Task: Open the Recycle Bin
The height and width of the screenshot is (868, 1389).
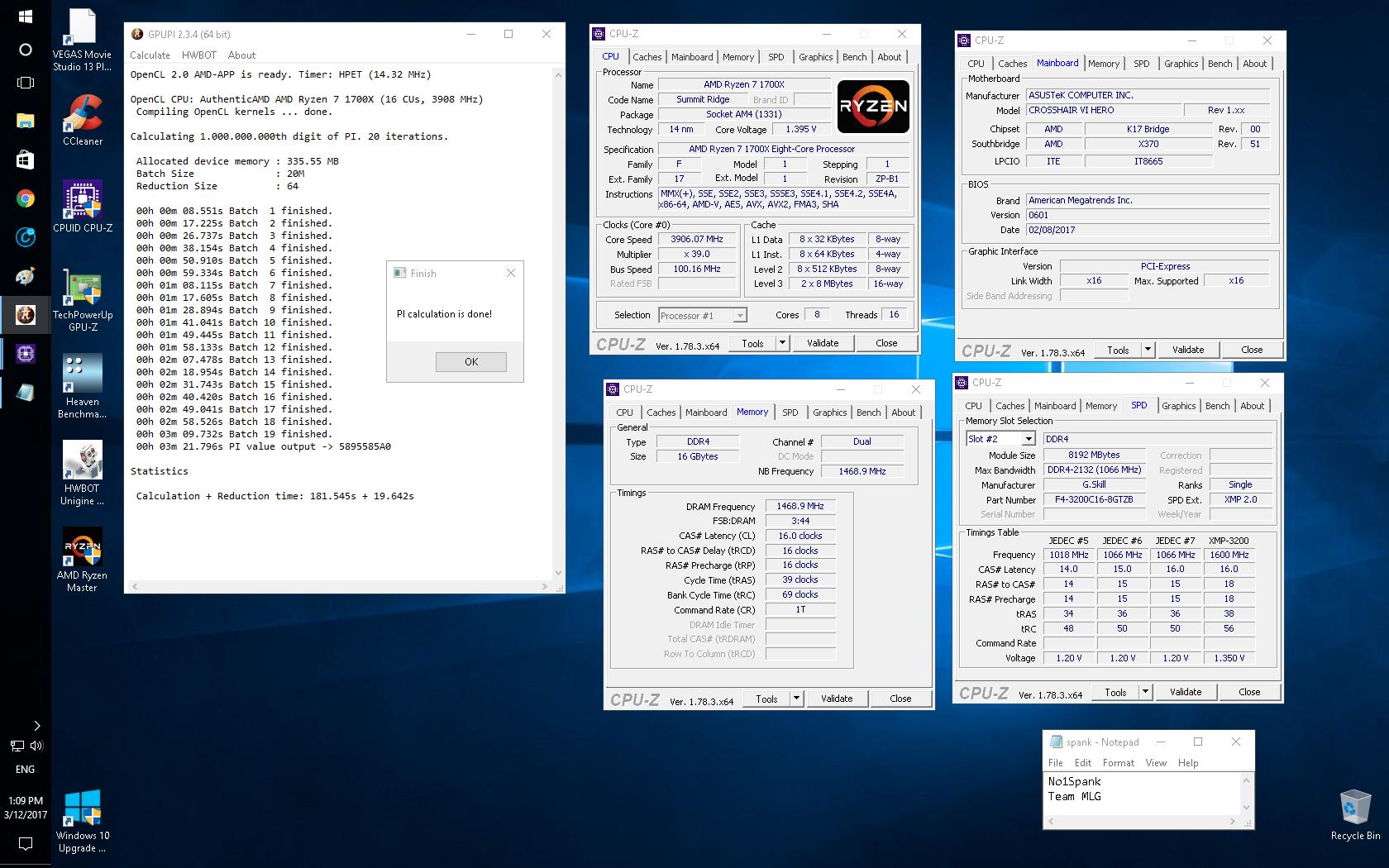Action: 1355,815
